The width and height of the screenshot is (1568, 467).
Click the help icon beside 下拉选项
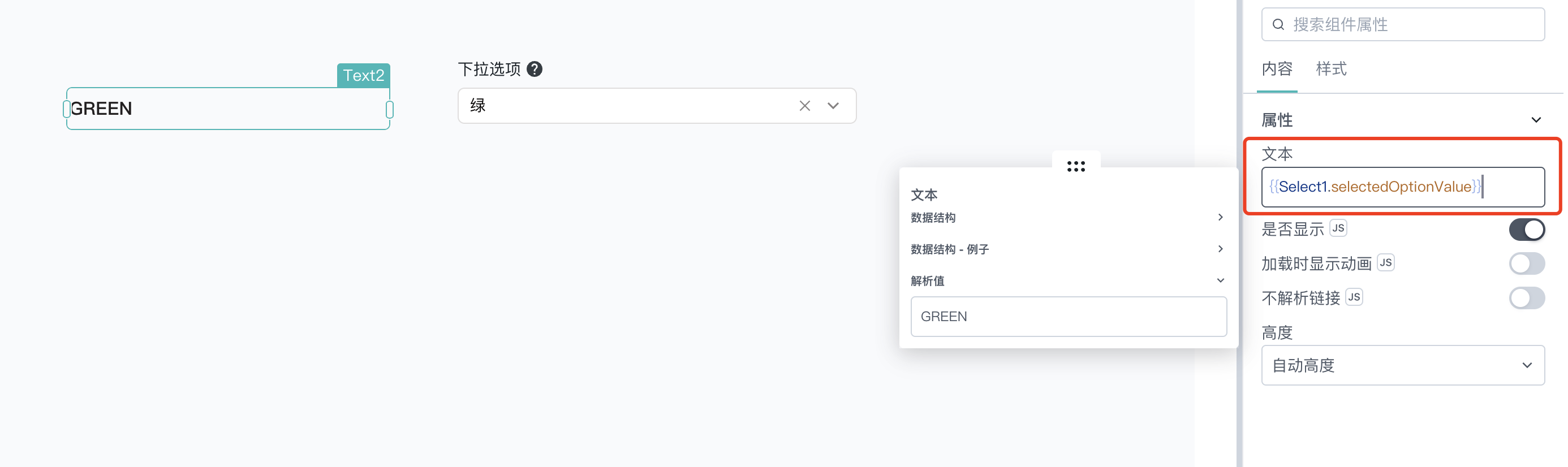[x=534, y=70]
